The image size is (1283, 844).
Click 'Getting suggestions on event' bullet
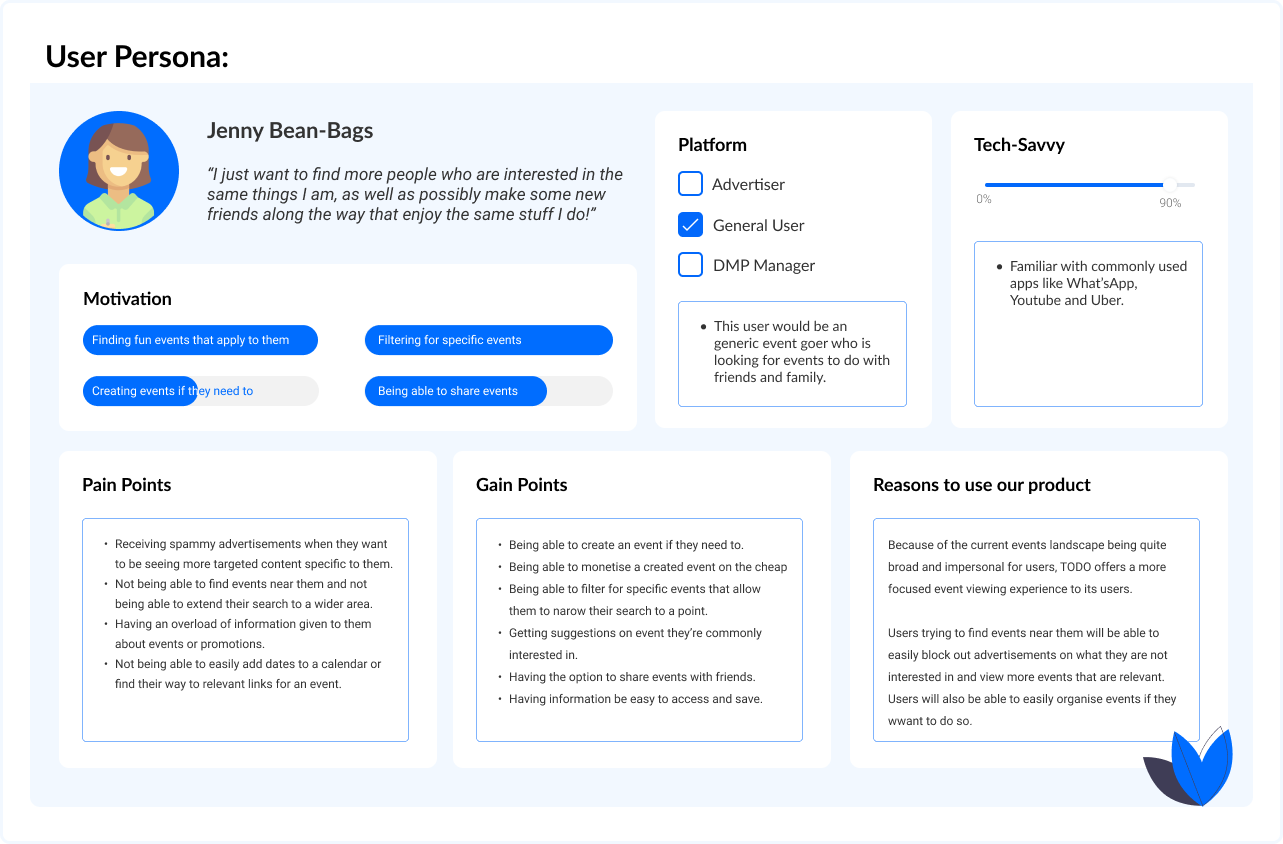(x=635, y=644)
